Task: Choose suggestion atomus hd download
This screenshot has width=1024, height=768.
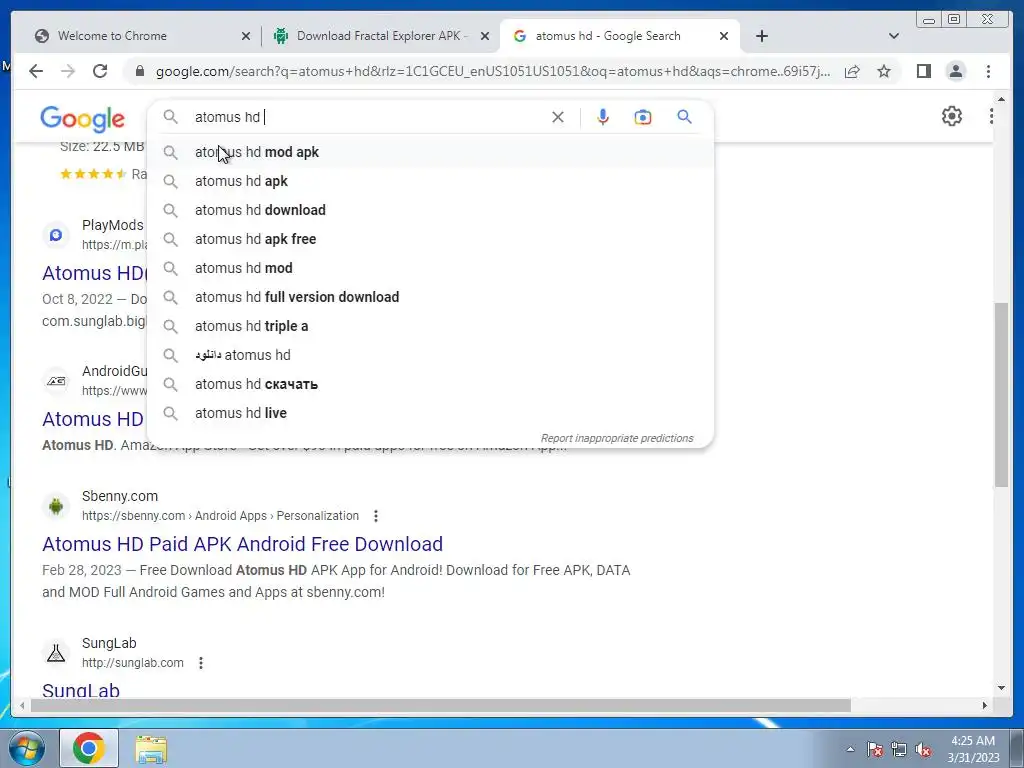Action: [430, 210]
